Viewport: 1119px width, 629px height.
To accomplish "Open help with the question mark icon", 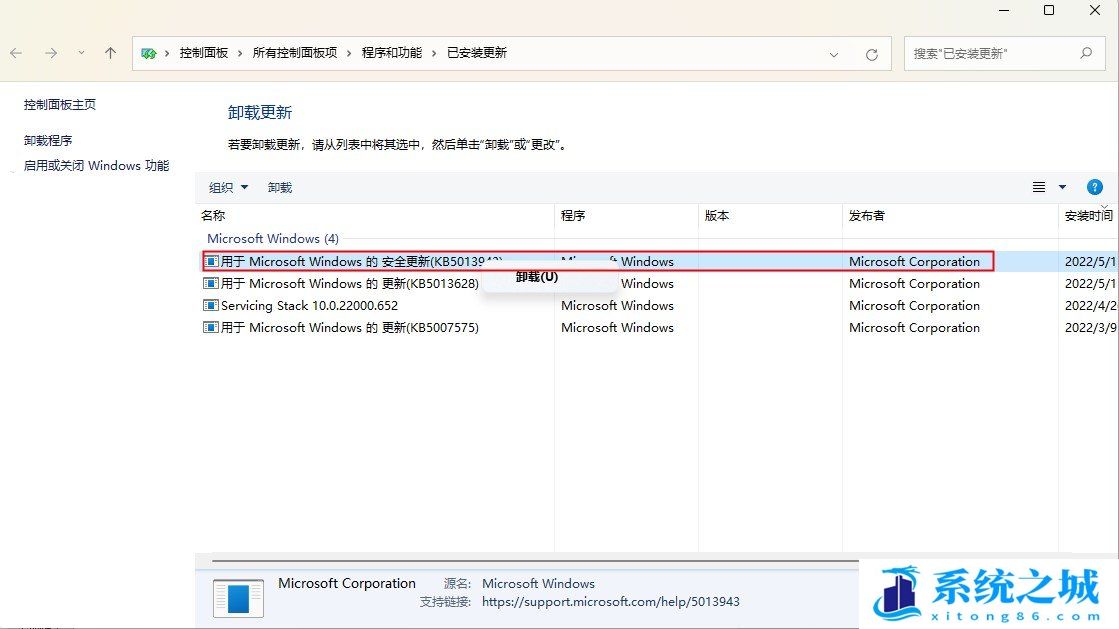I will click(x=1095, y=187).
